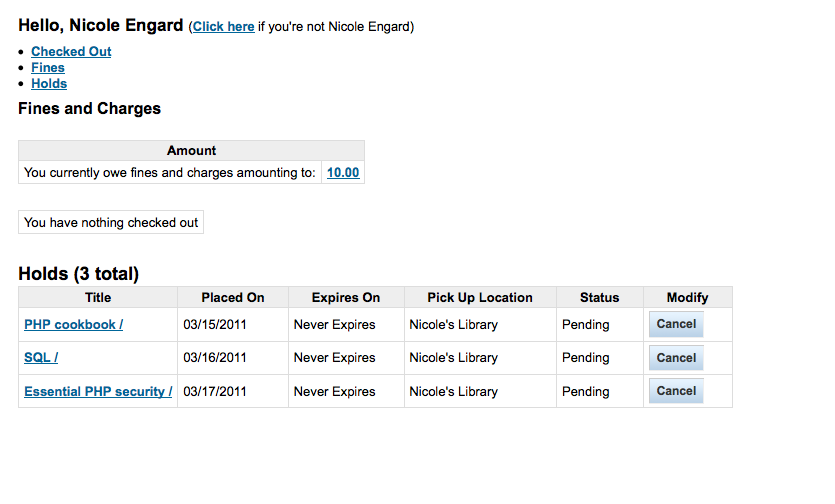Open the PHP cookbook title link
The height and width of the screenshot is (504, 835).
click(x=73, y=325)
